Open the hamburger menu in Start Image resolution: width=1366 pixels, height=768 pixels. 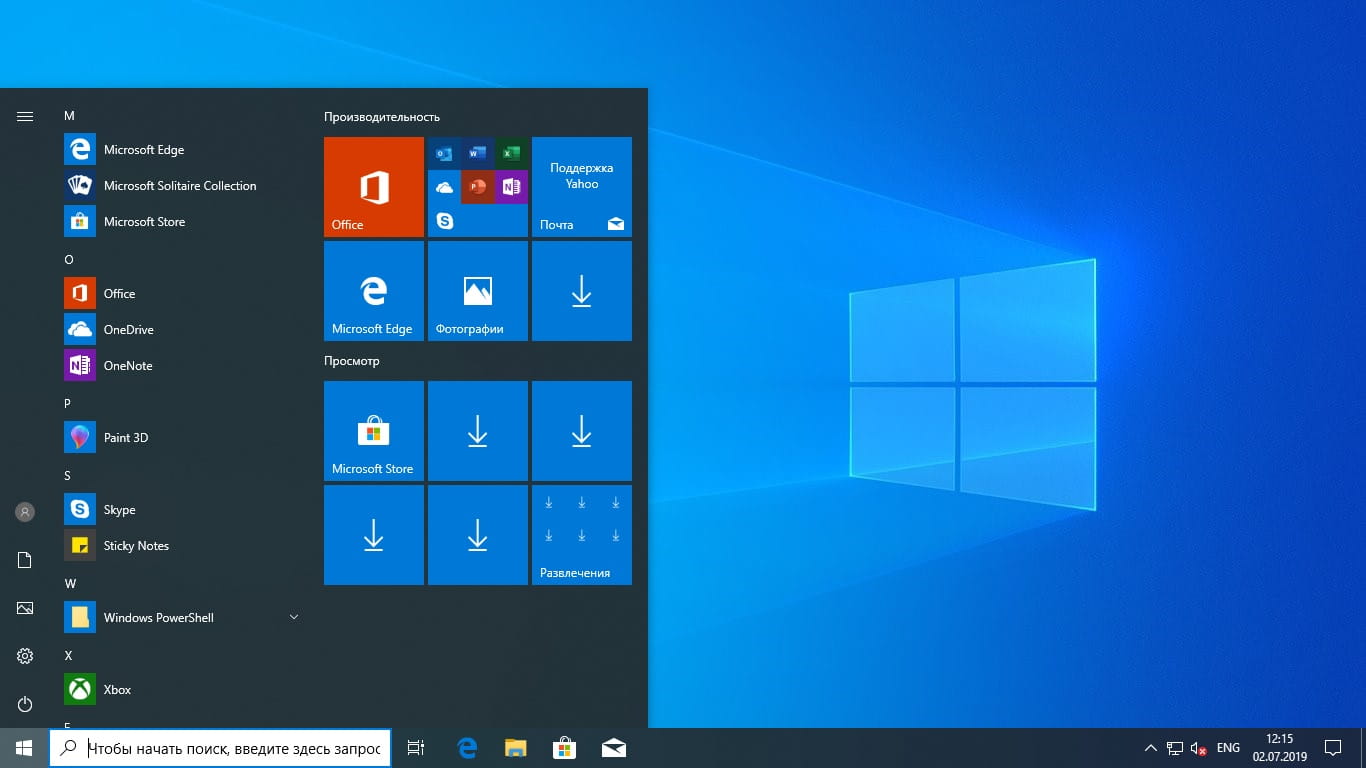[25, 117]
